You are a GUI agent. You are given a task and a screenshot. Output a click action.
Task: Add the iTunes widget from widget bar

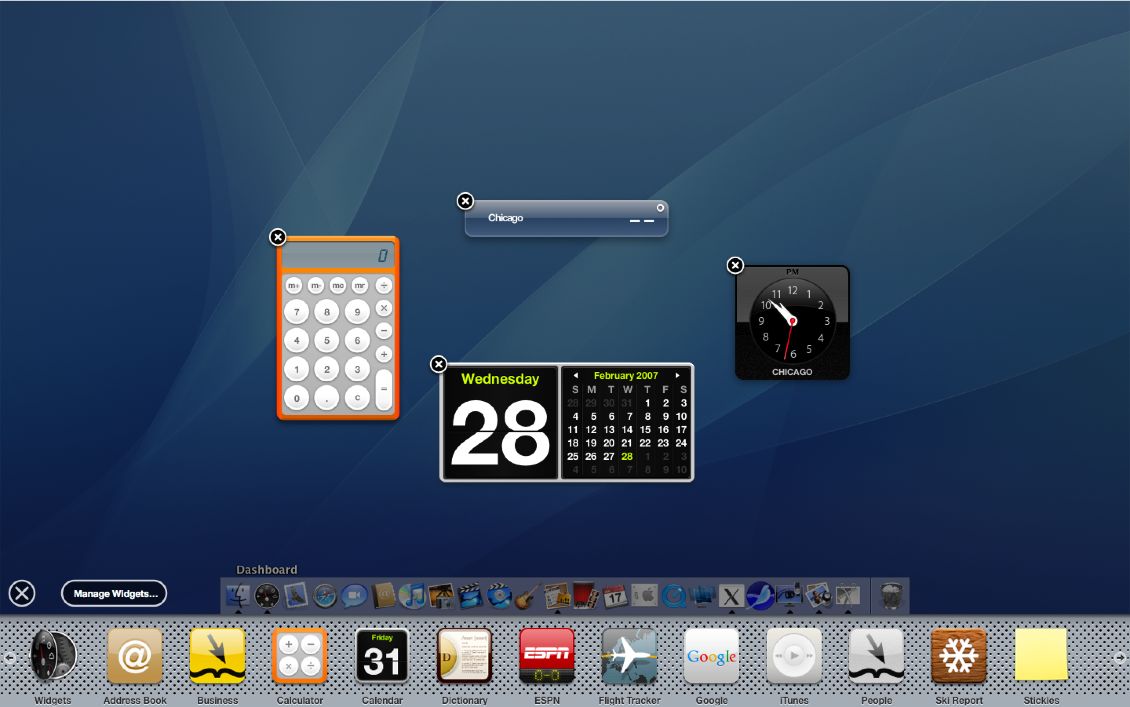[794, 655]
